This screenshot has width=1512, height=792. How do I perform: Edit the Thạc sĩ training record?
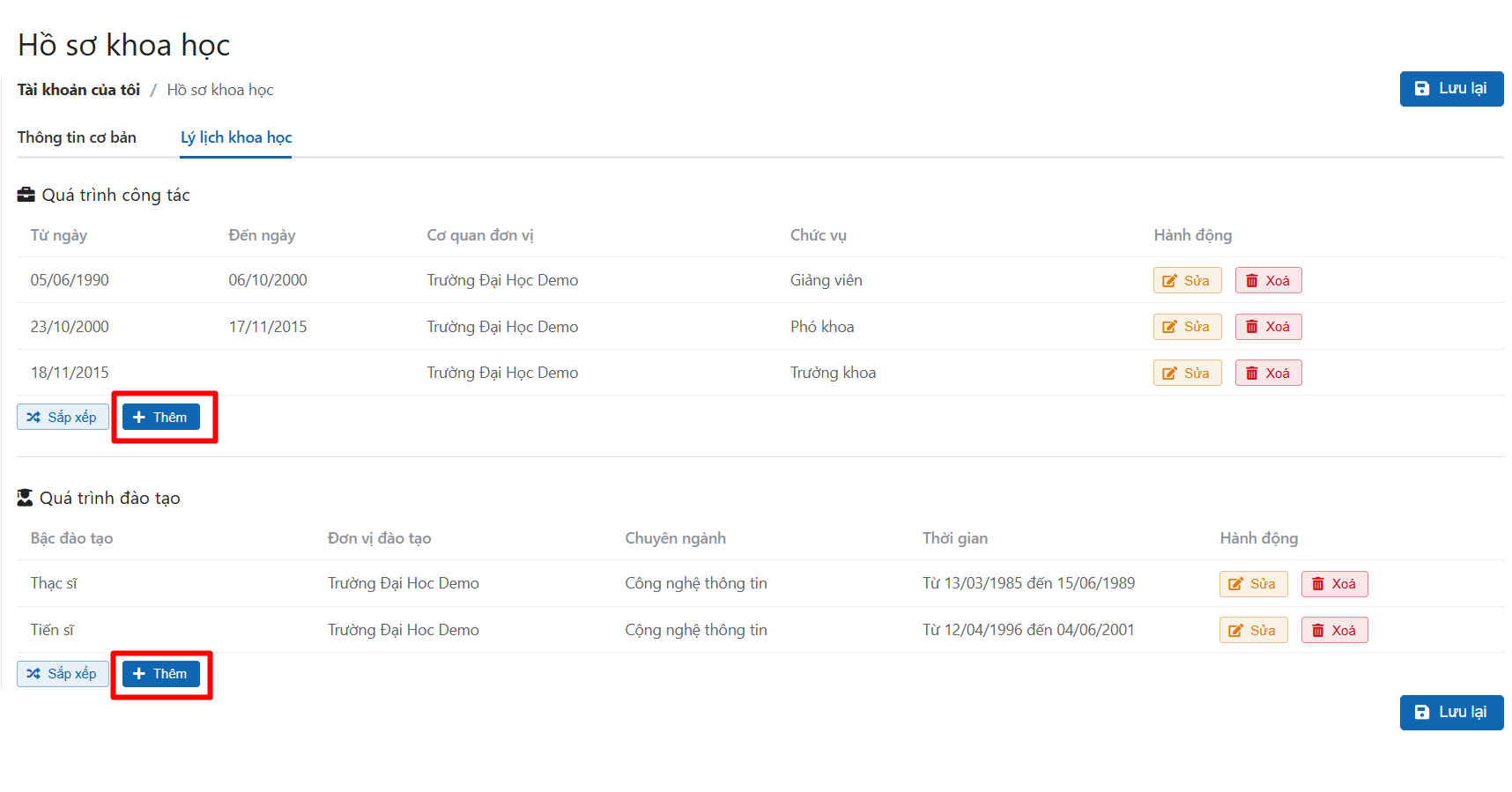point(1252,584)
